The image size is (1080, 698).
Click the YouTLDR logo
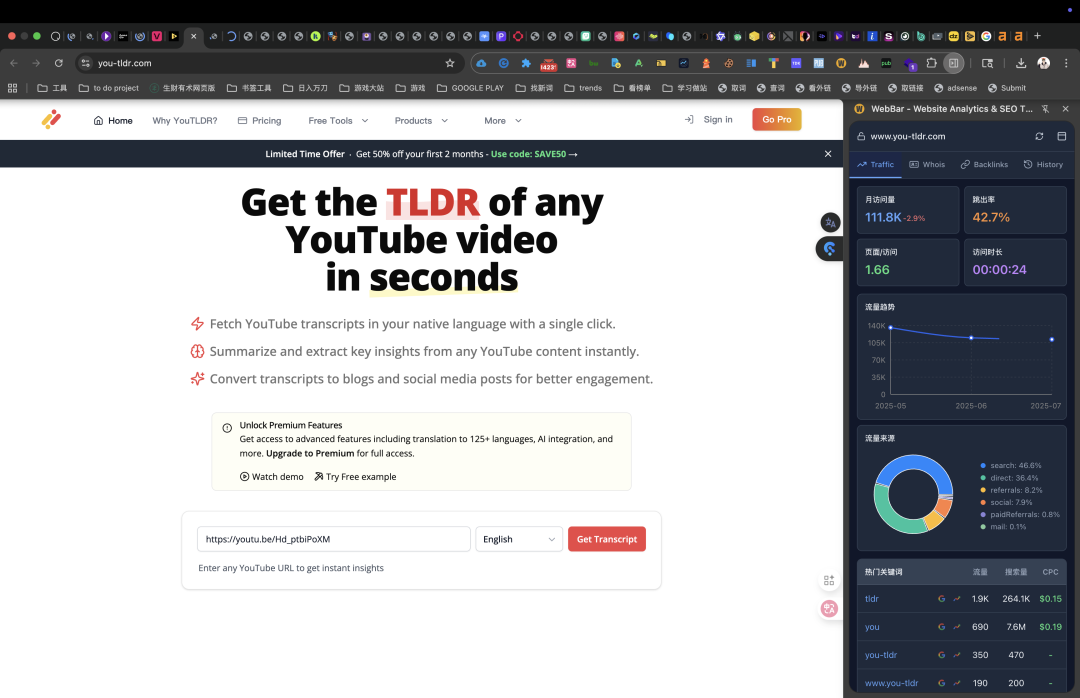pos(51,120)
